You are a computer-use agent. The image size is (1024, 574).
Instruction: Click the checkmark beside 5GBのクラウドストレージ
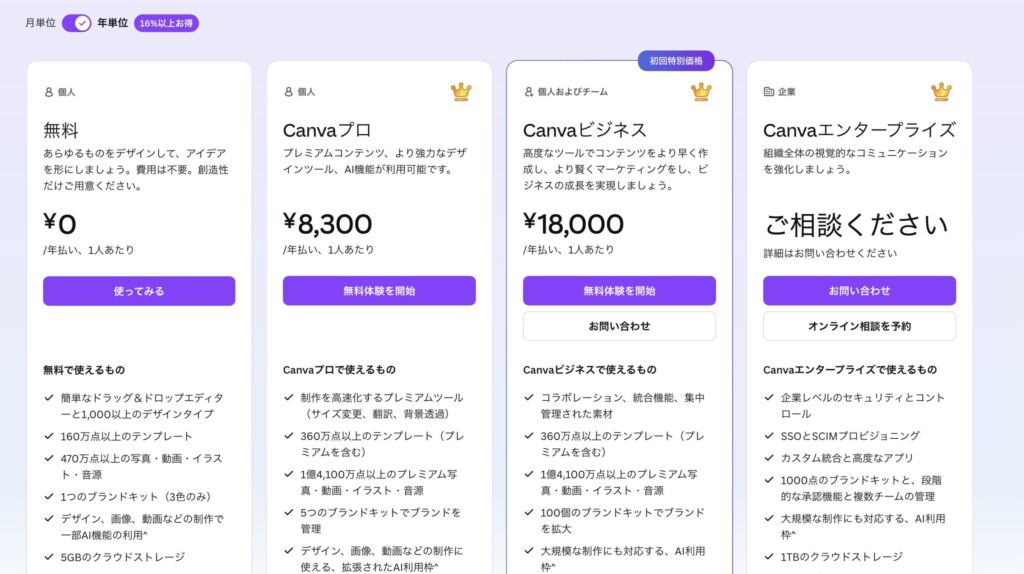click(49, 557)
